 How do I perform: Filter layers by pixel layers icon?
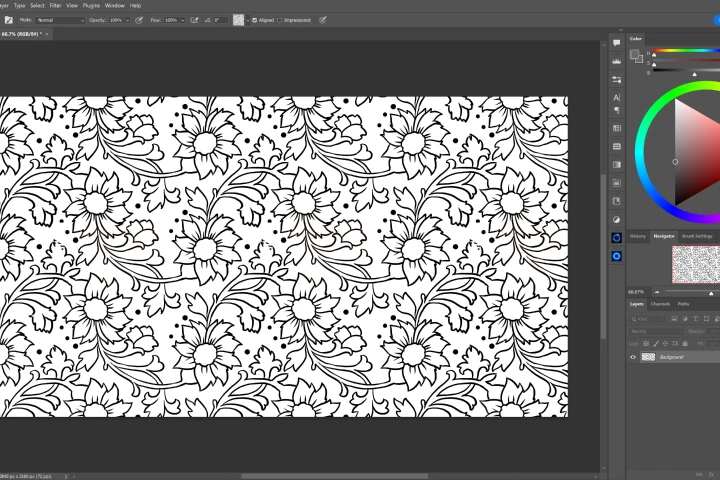[674, 319]
